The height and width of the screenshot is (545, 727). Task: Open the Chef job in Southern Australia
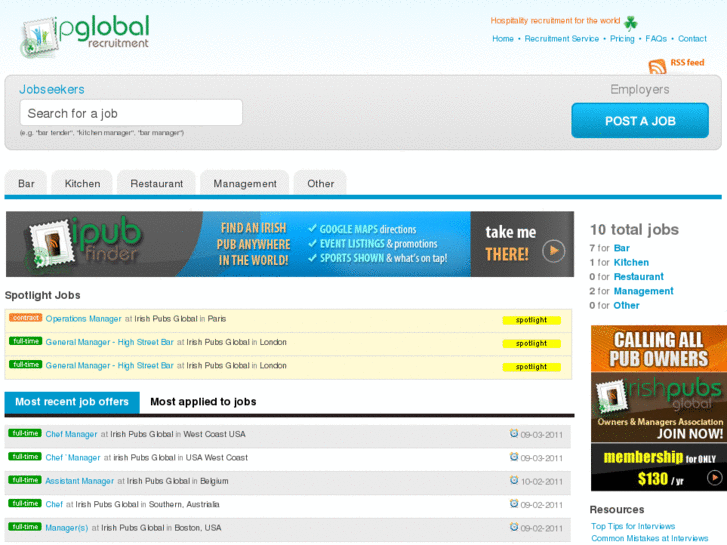54,504
